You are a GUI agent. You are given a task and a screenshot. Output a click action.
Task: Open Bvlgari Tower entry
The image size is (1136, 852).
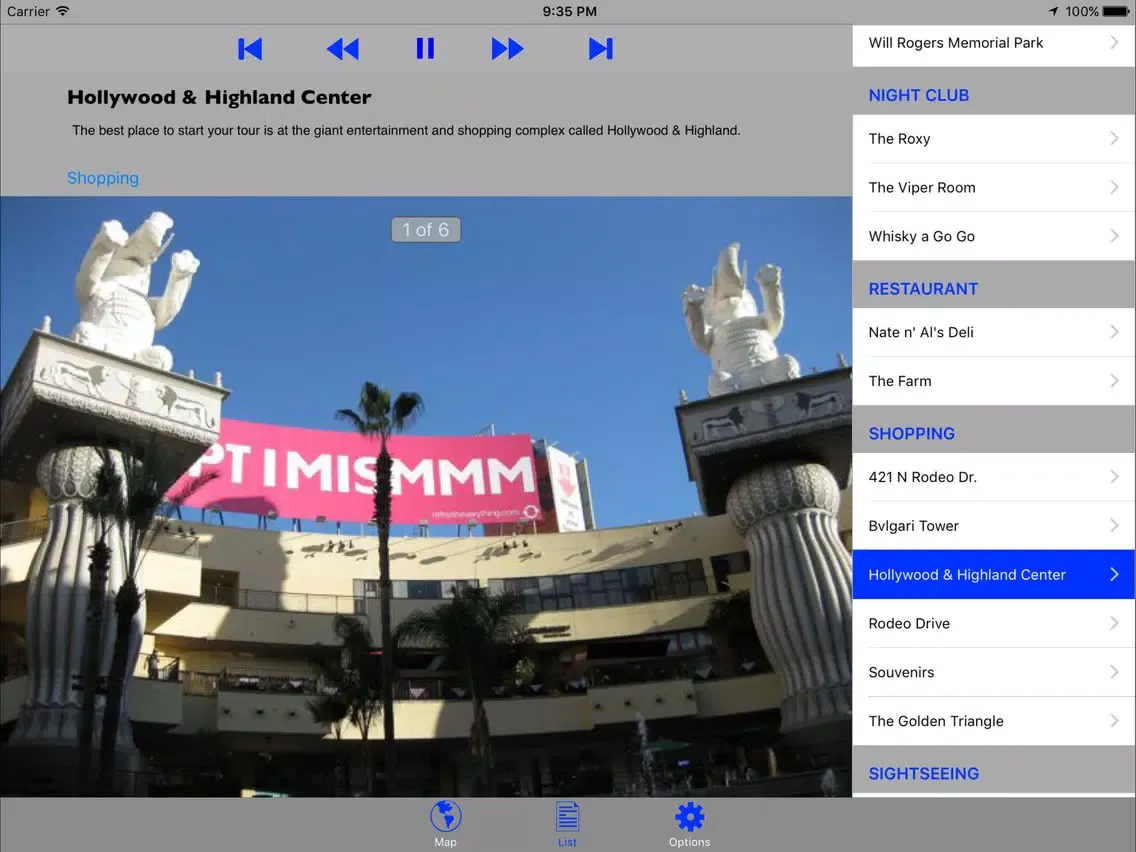pyautogui.click(x=993, y=526)
